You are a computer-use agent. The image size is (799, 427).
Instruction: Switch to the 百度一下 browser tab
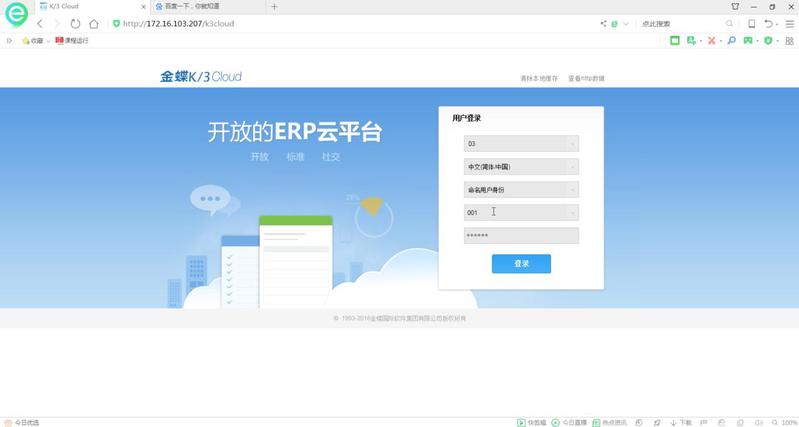tap(200, 6)
